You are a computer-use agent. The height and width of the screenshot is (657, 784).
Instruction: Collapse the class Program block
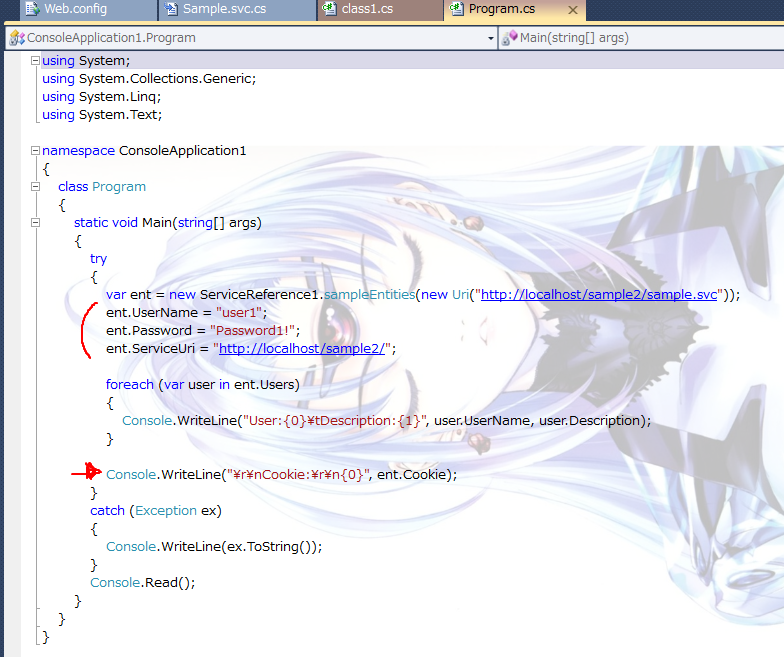click(35, 187)
